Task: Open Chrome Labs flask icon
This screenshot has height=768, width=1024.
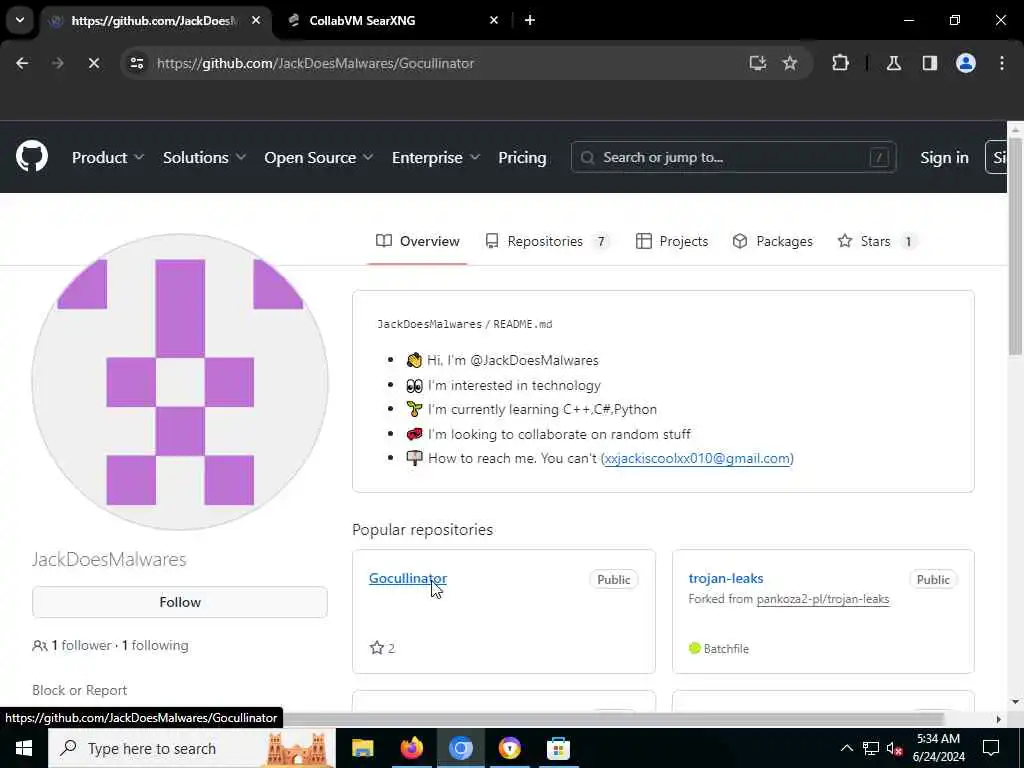Action: pos(894,63)
